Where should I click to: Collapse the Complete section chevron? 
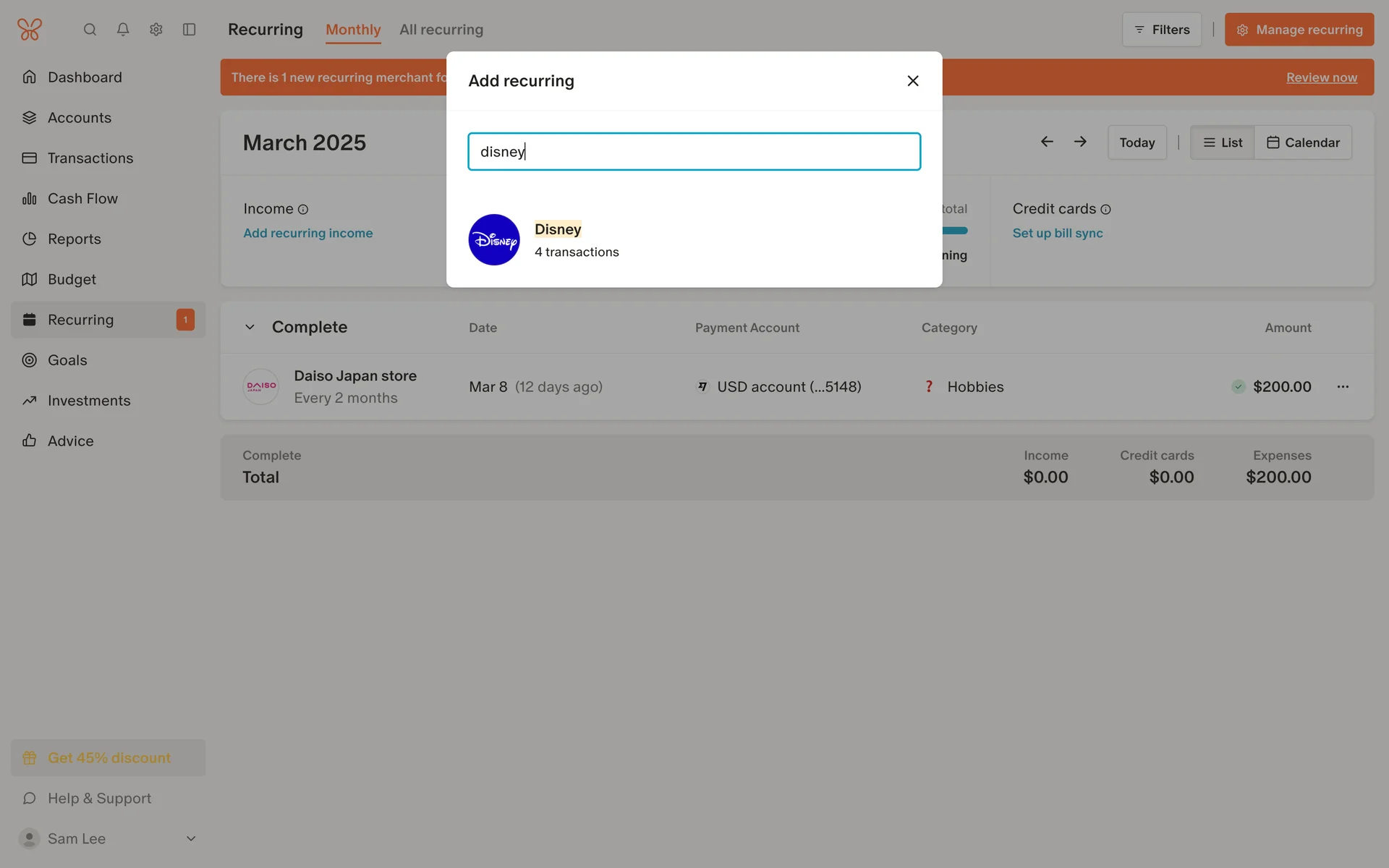(250, 327)
